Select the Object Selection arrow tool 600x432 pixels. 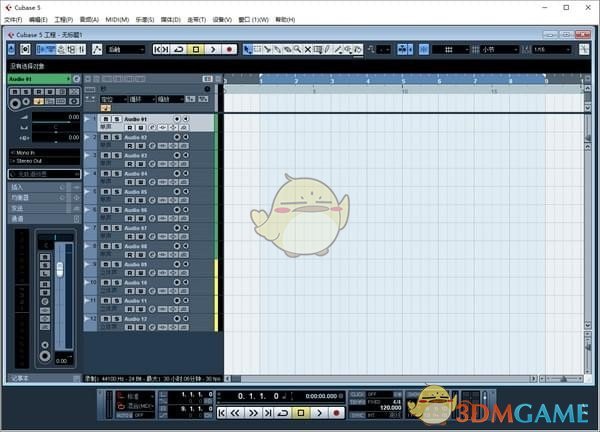248,49
